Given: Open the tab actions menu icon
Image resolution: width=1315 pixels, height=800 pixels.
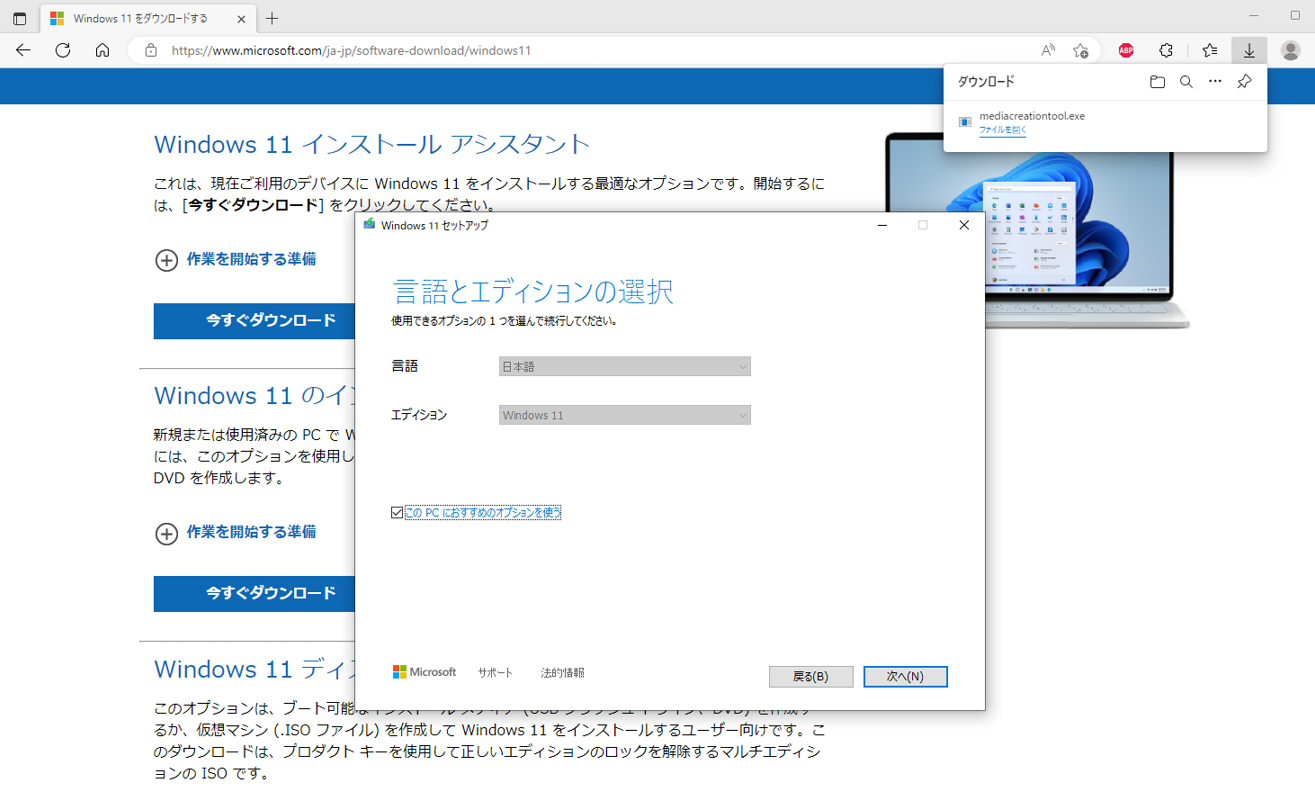Looking at the screenshot, I should pyautogui.click(x=19, y=18).
